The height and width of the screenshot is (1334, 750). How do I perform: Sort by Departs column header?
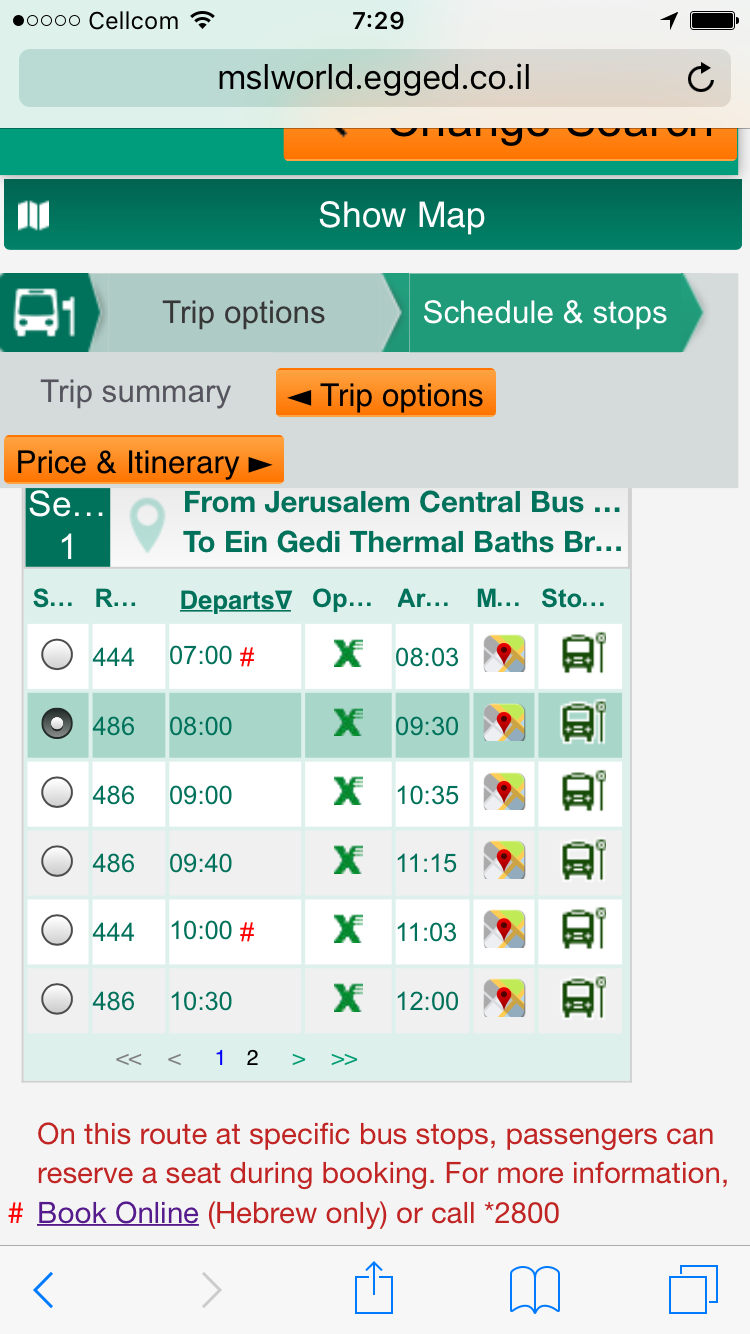coord(235,600)
